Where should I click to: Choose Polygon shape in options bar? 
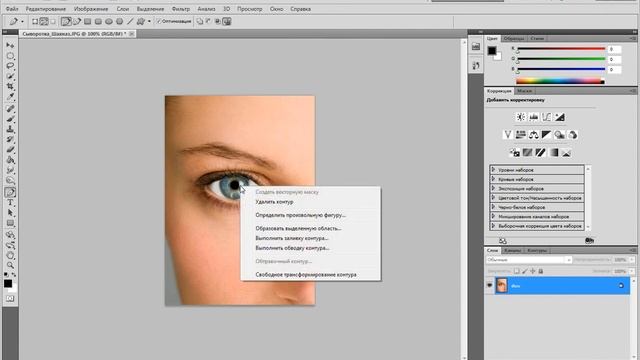(x=120, y=21)
